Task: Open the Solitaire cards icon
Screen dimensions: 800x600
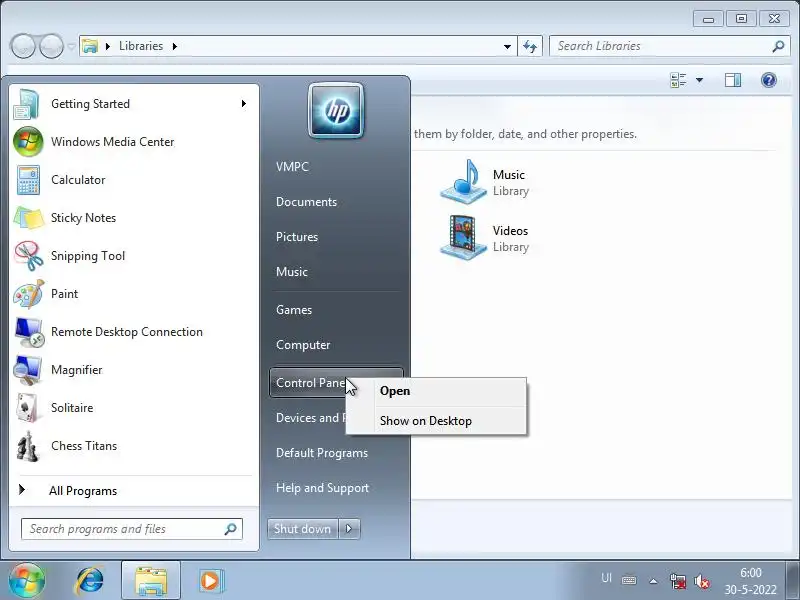Action: [28, 408]
